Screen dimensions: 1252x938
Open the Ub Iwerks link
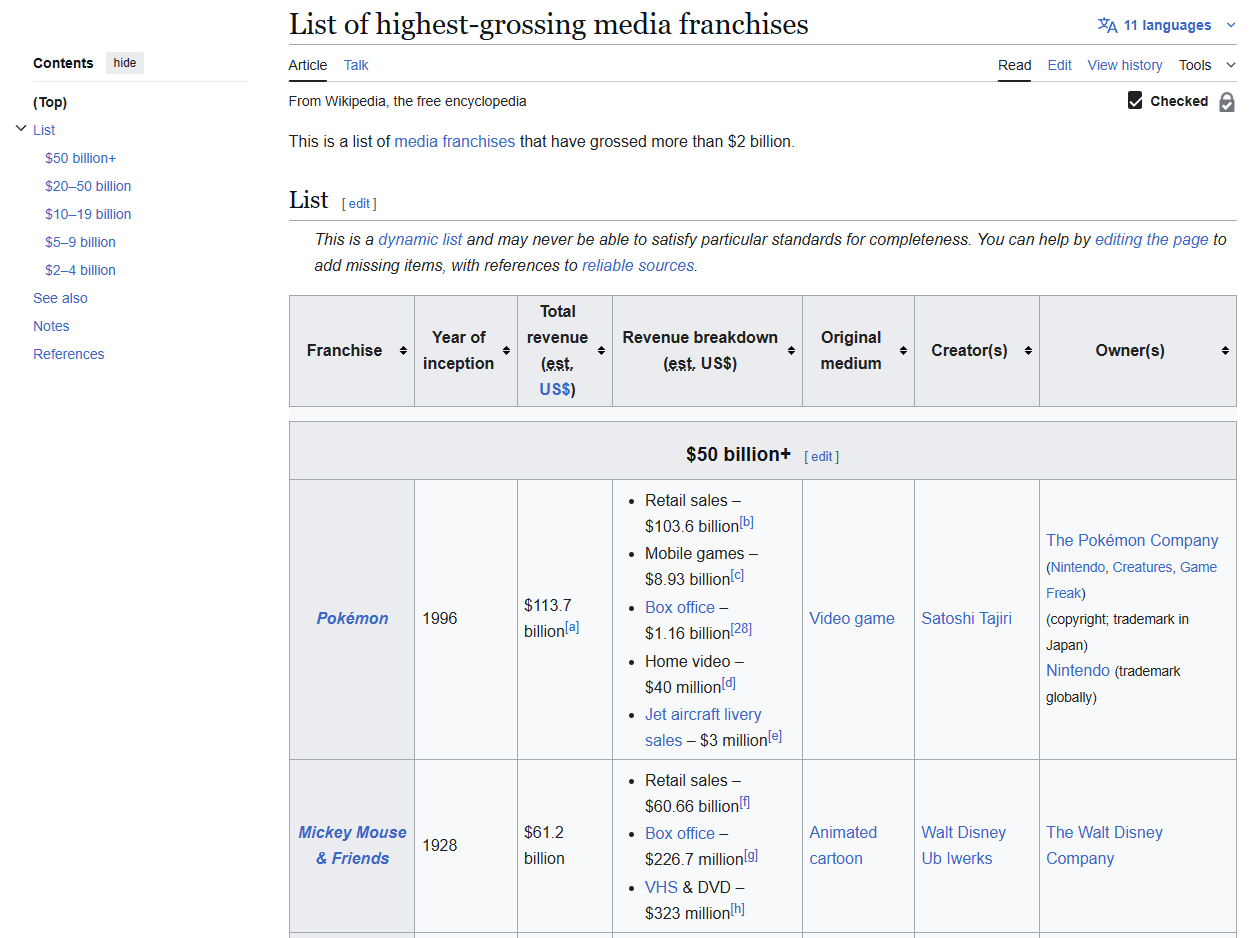click(957, 858)
